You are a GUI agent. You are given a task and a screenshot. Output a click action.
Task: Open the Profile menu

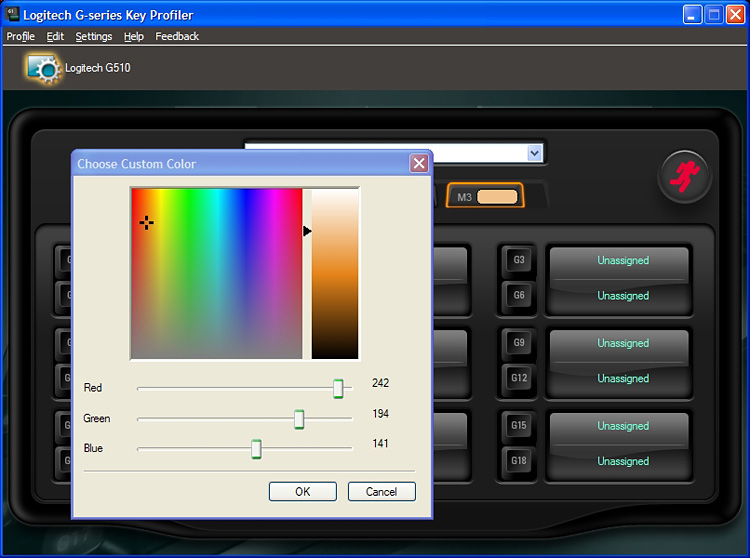21,36
